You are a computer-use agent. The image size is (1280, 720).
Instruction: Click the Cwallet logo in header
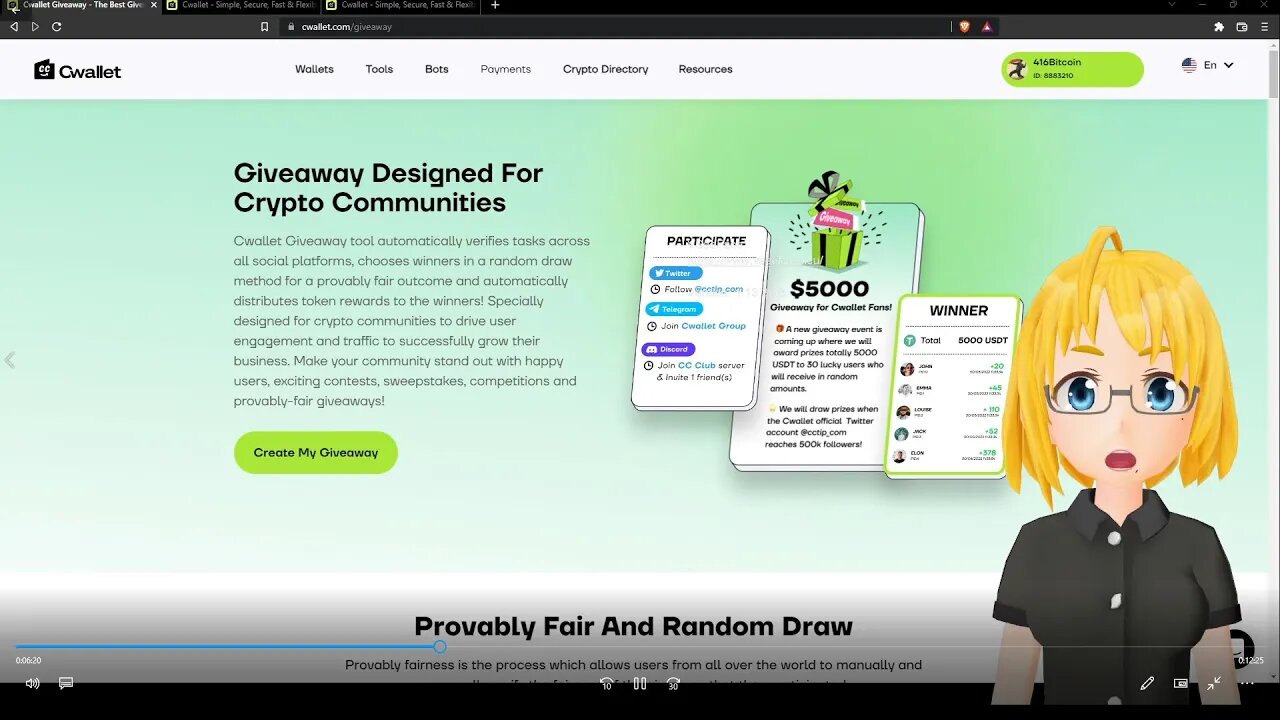77,70
